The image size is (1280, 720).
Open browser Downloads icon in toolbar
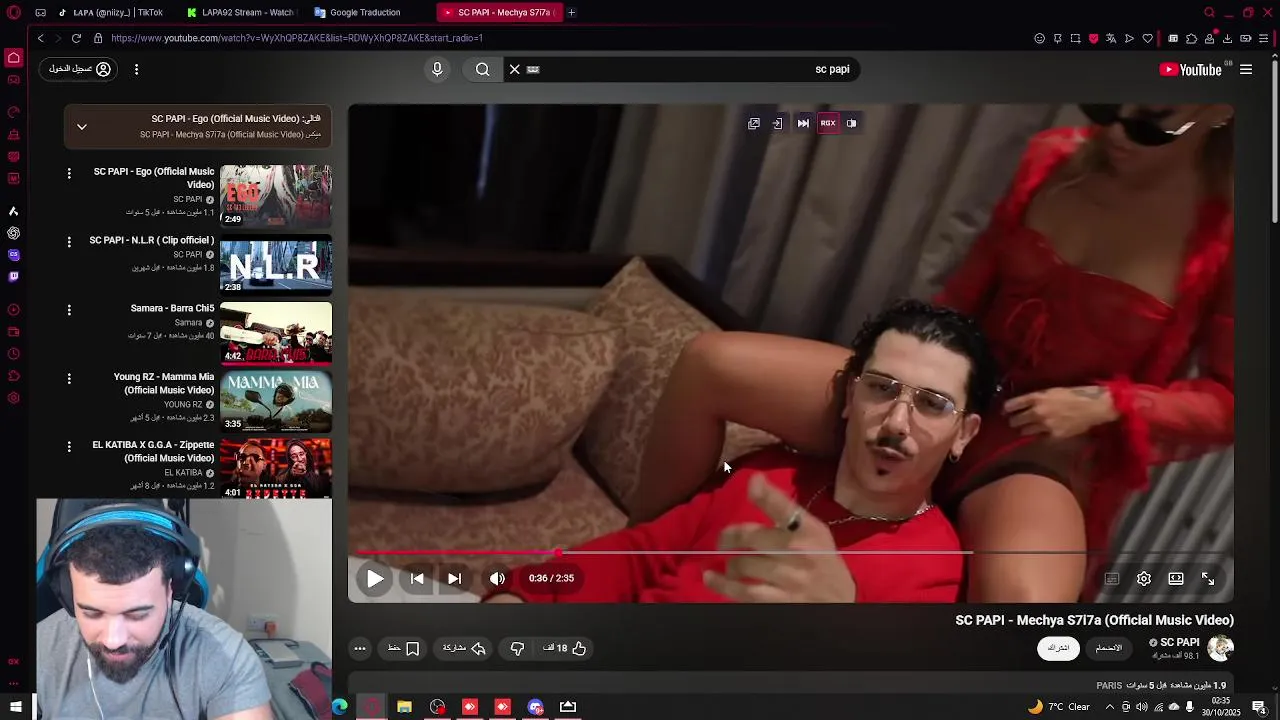click(1227, 38)
